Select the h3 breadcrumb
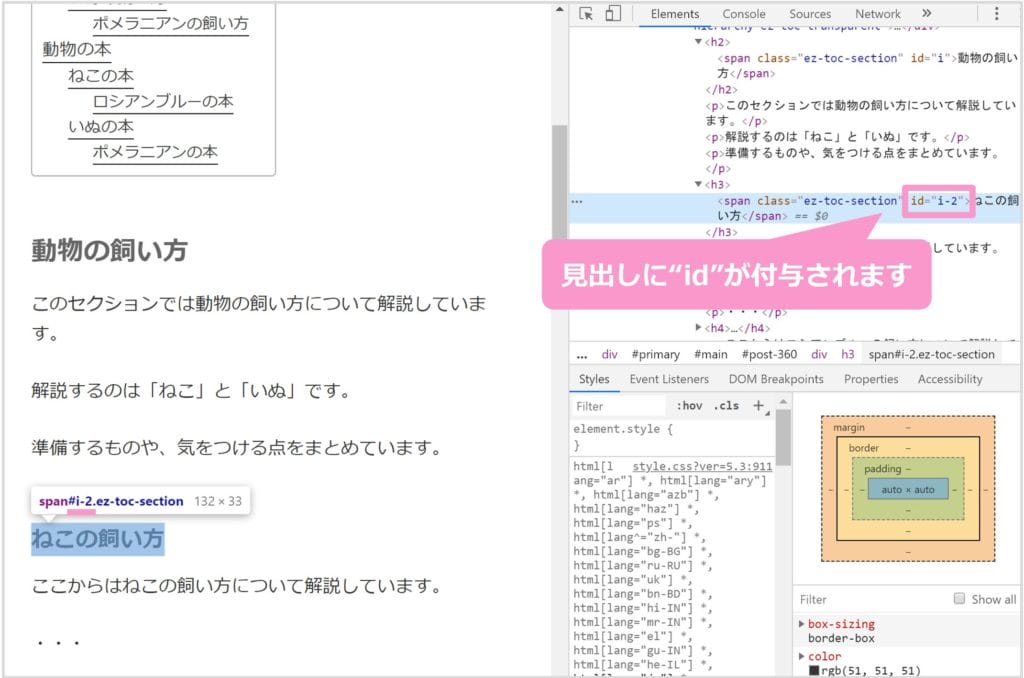 coord(847,355)
